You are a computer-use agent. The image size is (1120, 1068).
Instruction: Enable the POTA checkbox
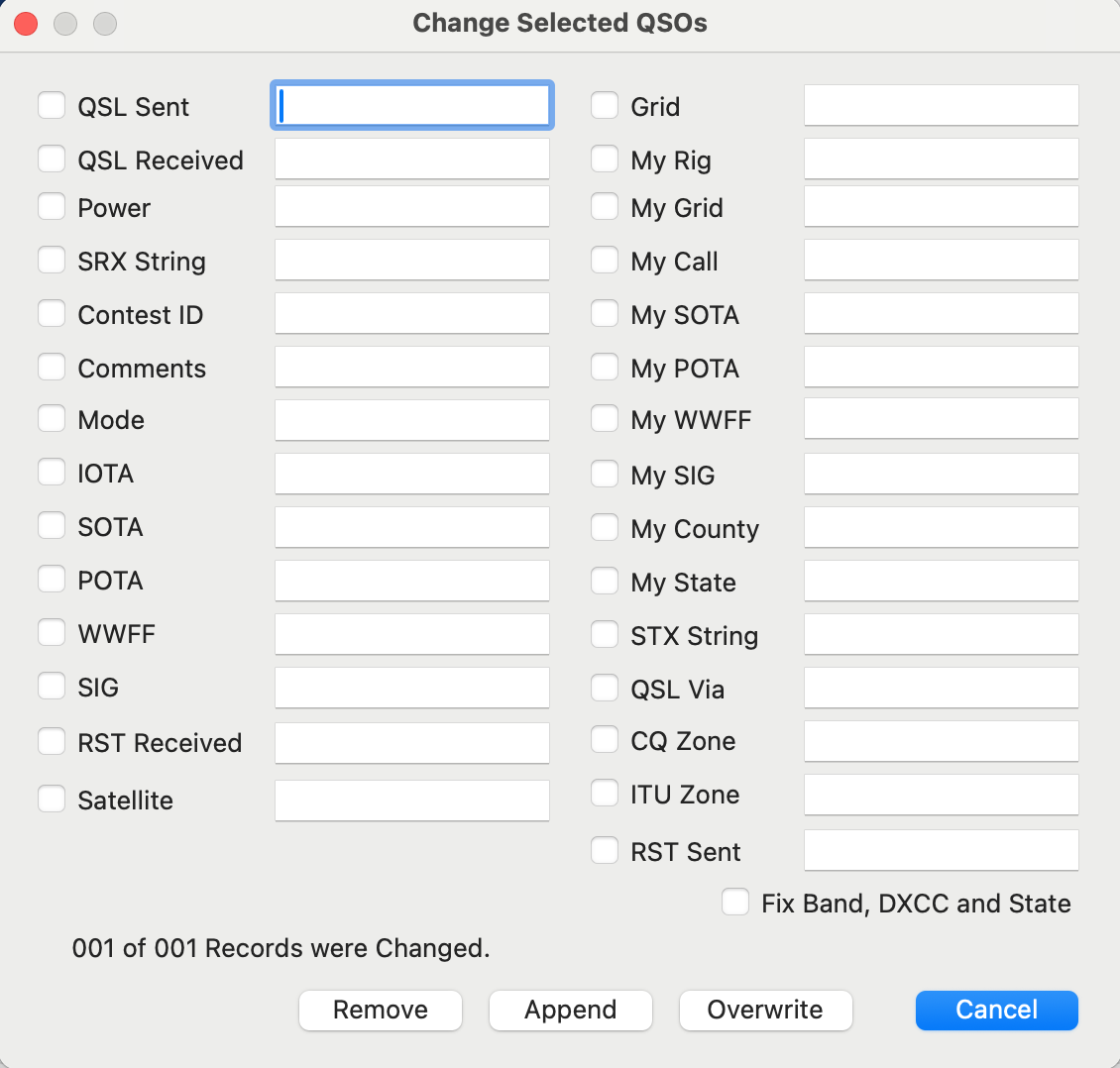52,579
